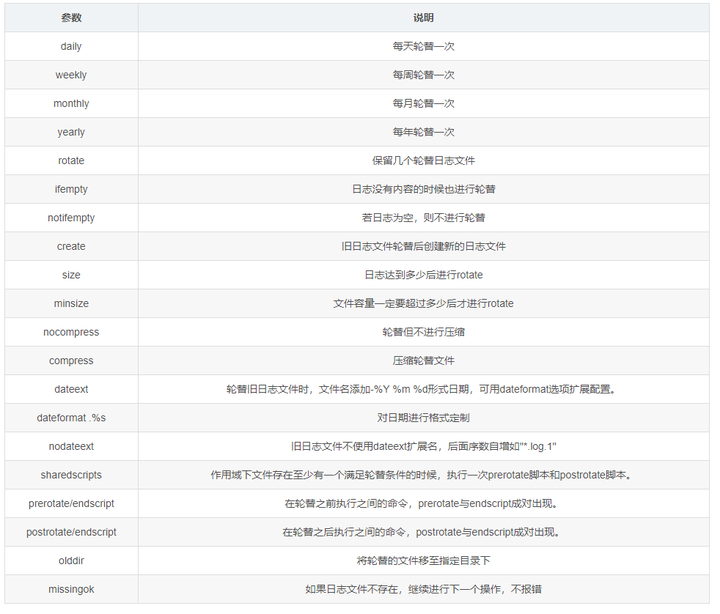Viewport: 720px width, 614px height.
Task: Click the nocompress parameter cell
Action: pyautogui.click(x=71, y=332)
